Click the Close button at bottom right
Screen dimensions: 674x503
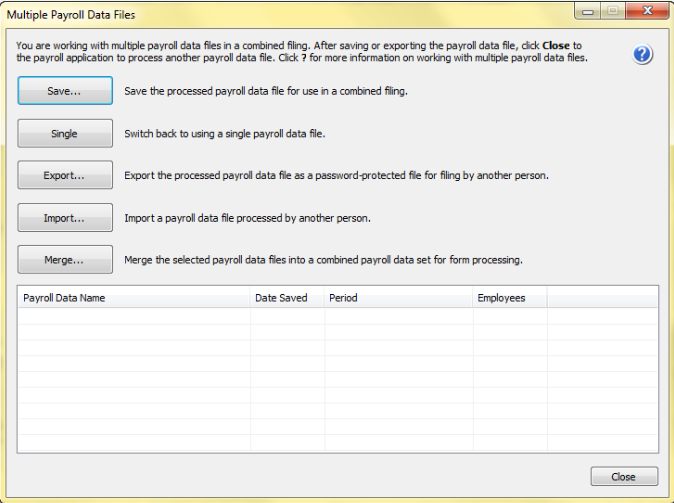click(x=624, y=476)
